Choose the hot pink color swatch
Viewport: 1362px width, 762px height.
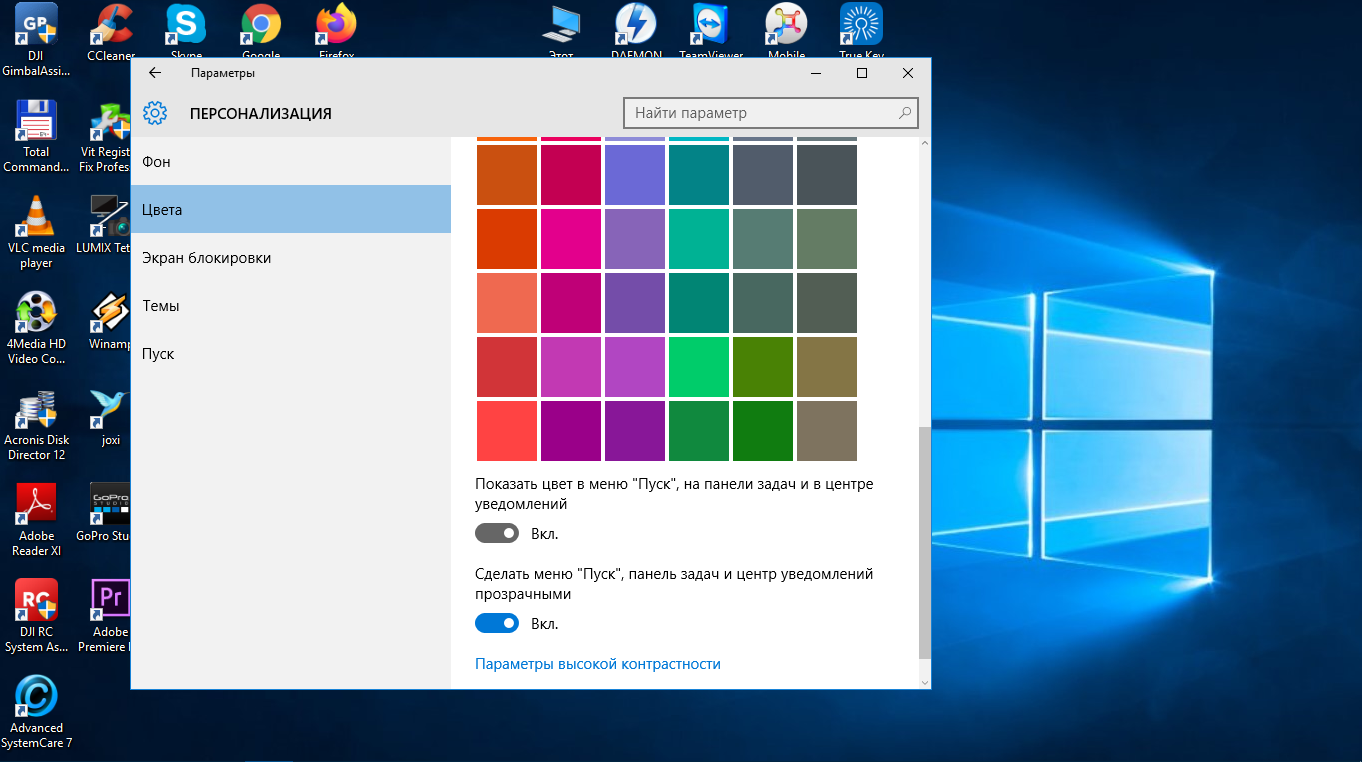(x=571, y=239)
